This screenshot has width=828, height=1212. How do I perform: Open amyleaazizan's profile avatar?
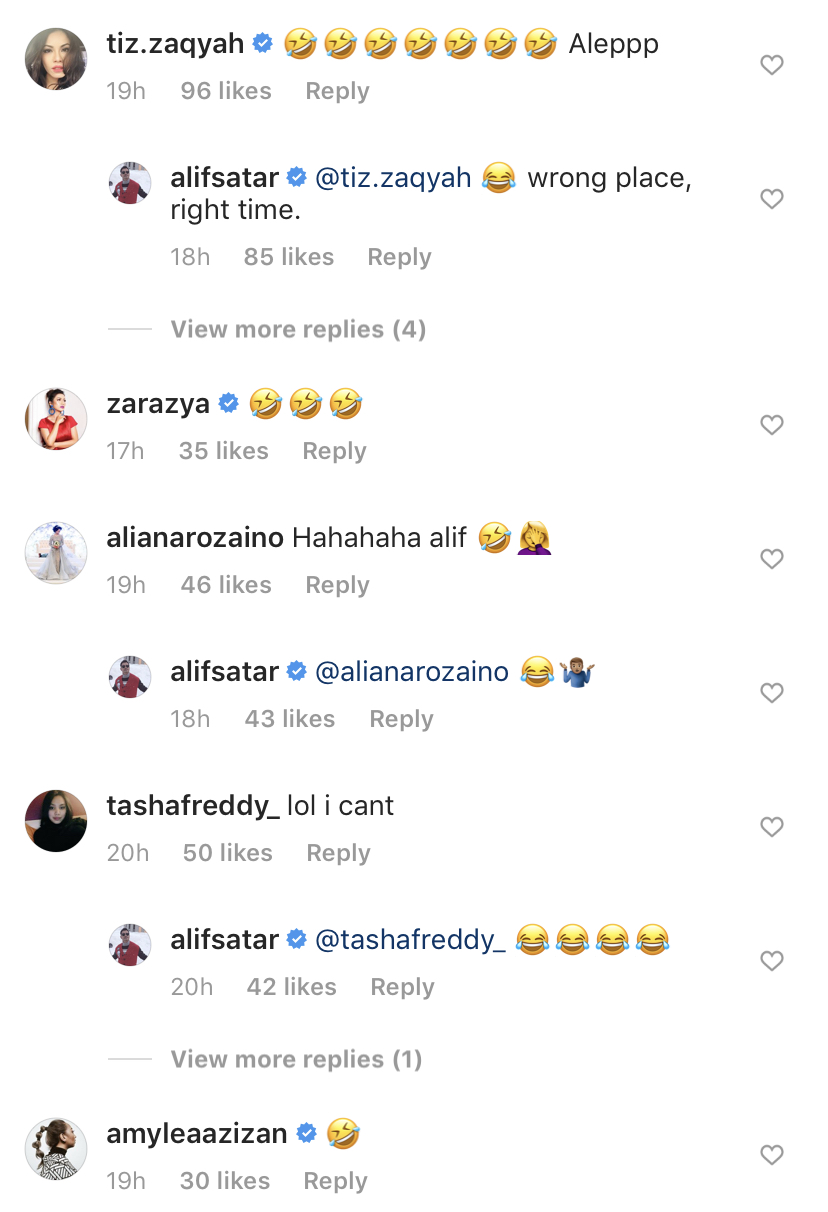[x=55, y=1148]
